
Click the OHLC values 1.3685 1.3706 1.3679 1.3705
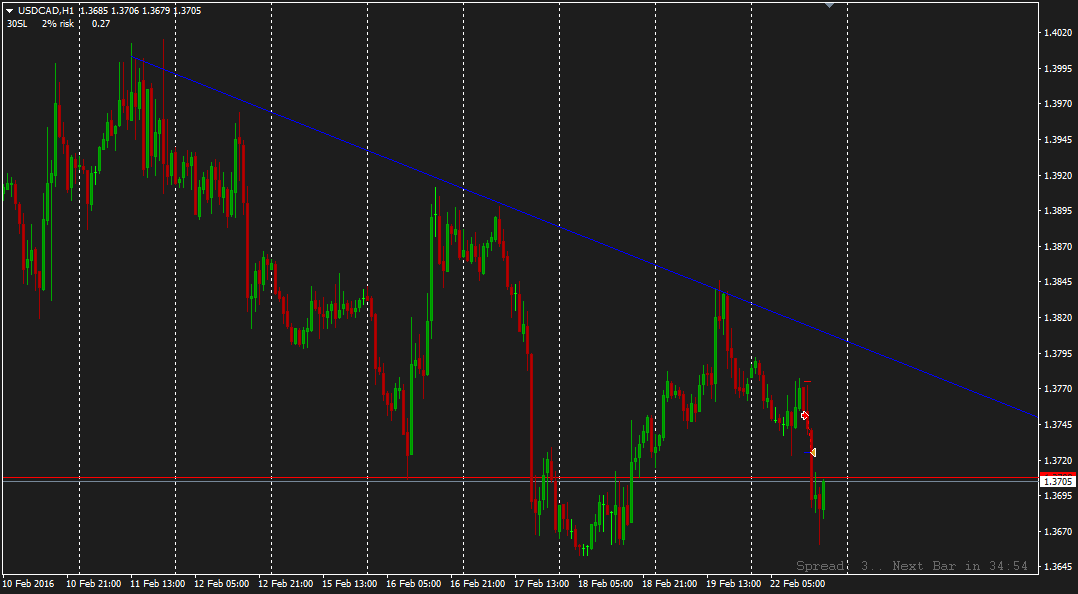[x=141, y=11]
